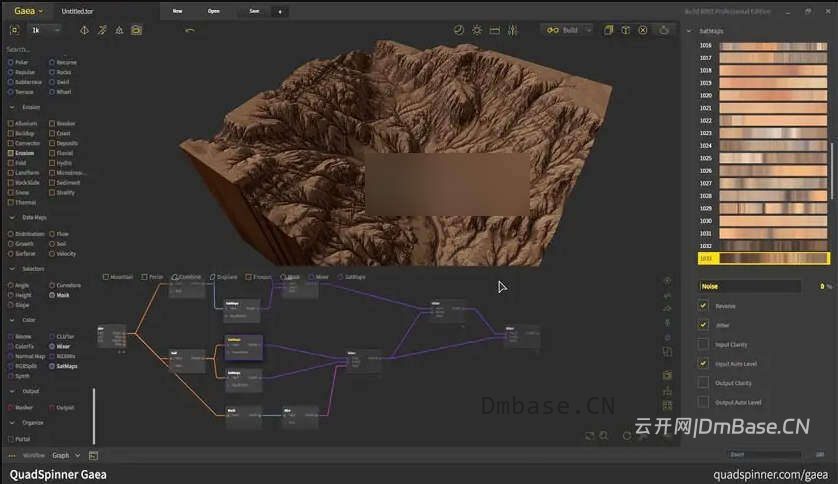
Task: Click the camera-shaped icon highlighted in the top toolbar
Action: click(137, 30)
